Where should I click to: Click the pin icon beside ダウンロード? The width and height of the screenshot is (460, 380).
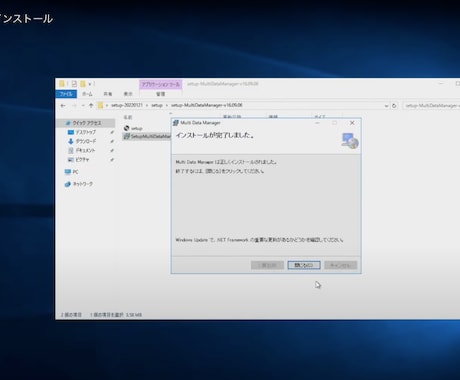[112, 141]
